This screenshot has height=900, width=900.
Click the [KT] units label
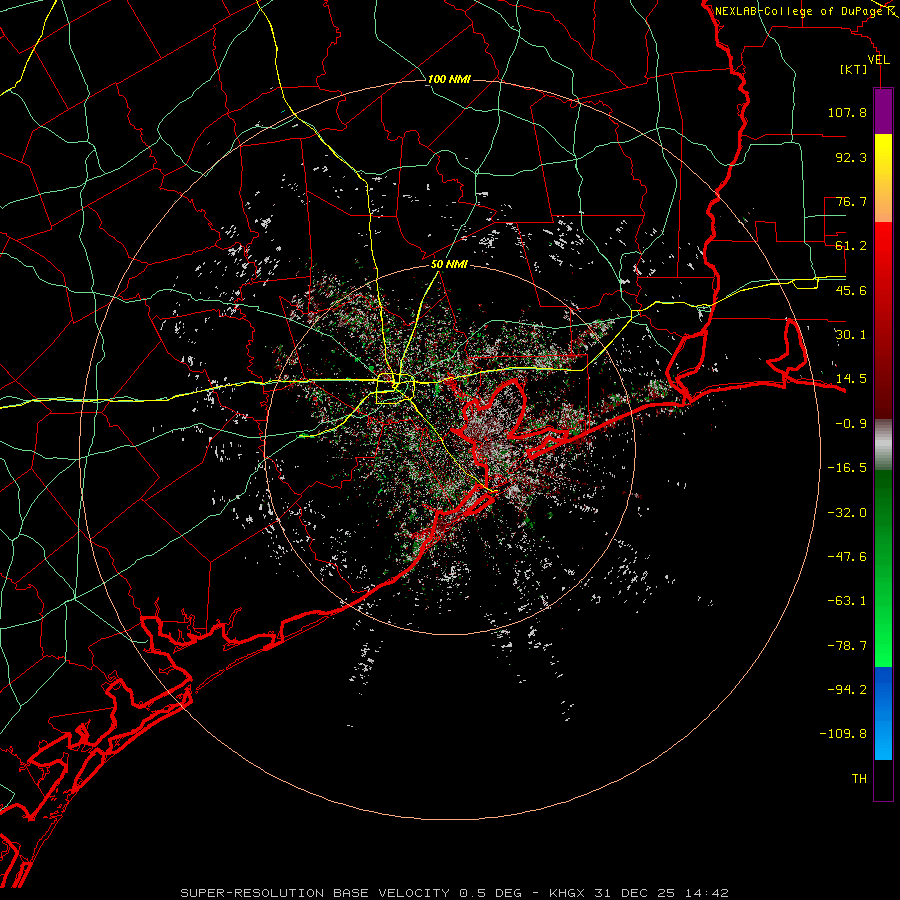tap(854, 69)
